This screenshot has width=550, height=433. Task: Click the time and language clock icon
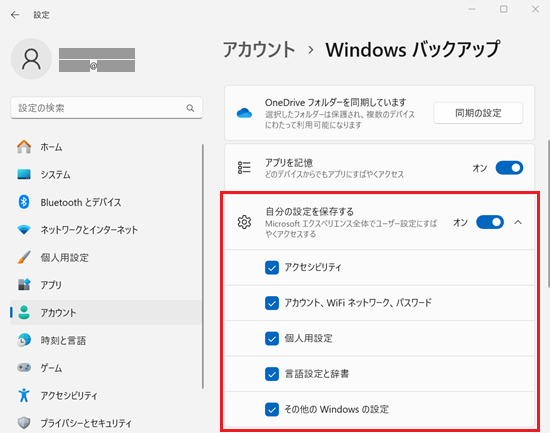click(24, 340)
